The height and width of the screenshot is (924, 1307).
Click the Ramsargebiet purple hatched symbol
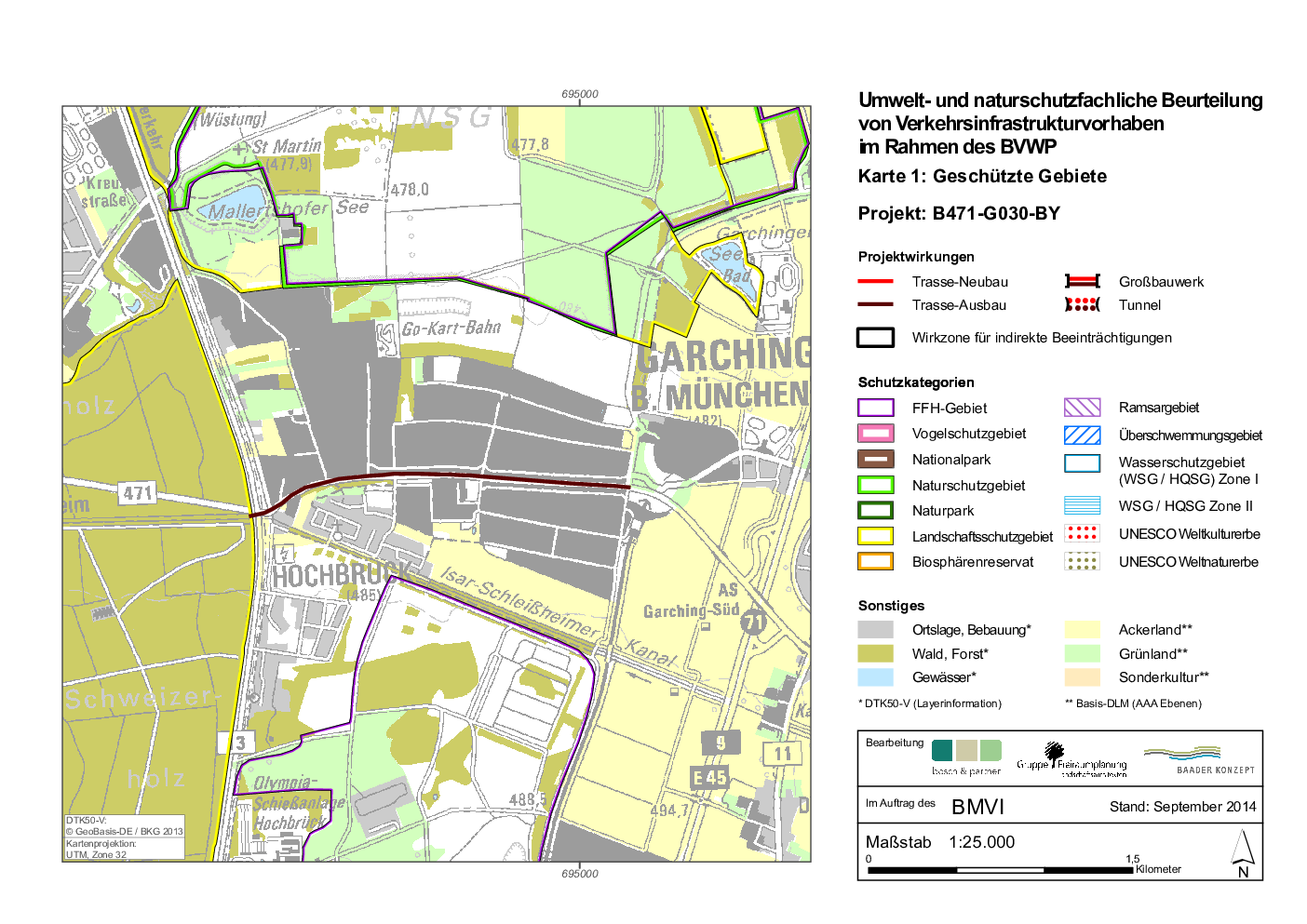[x=1082, y=408]
